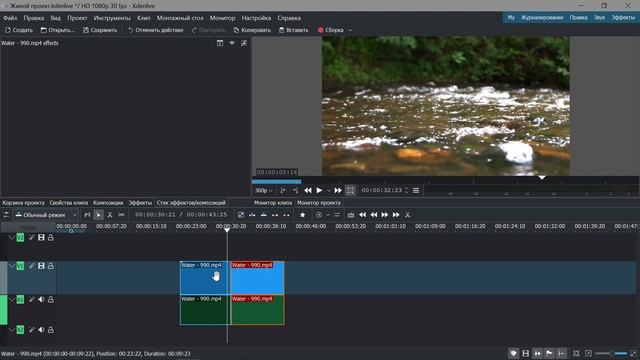Screen dimensions: 640x360
Task: Open the edit mode dropdown Обычный режим
Action: (x=46, y=215)
